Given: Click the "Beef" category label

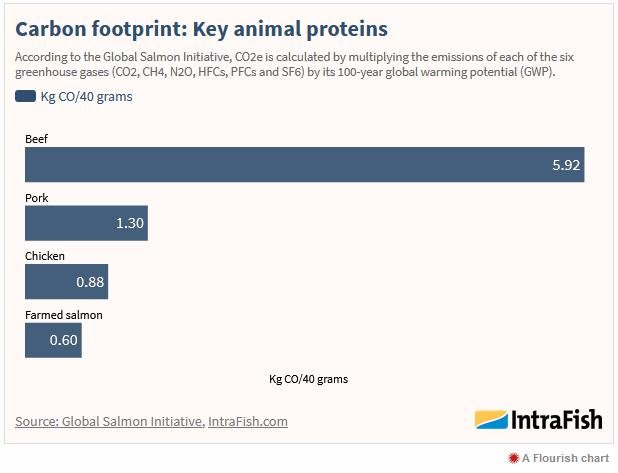Looking at the screenshot, I should 36,139.
